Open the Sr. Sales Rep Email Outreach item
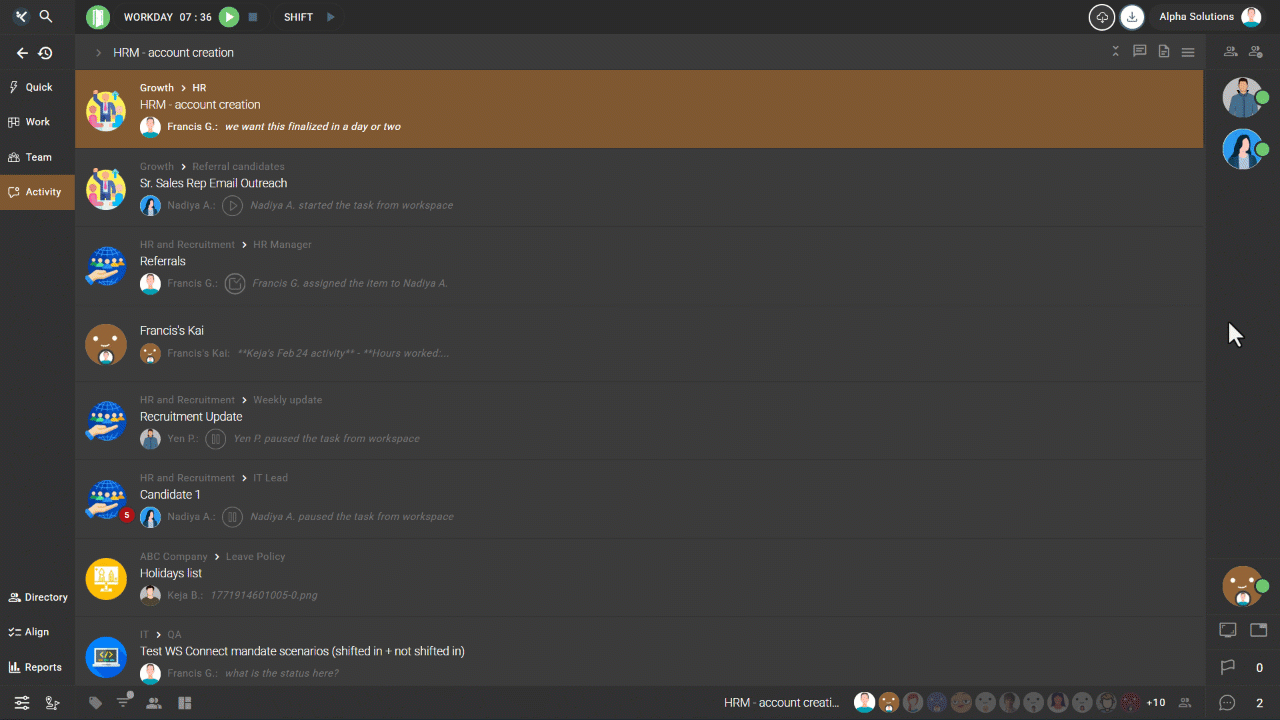The height and width of the screenshot is (720, 1280). tap(213, 183)
